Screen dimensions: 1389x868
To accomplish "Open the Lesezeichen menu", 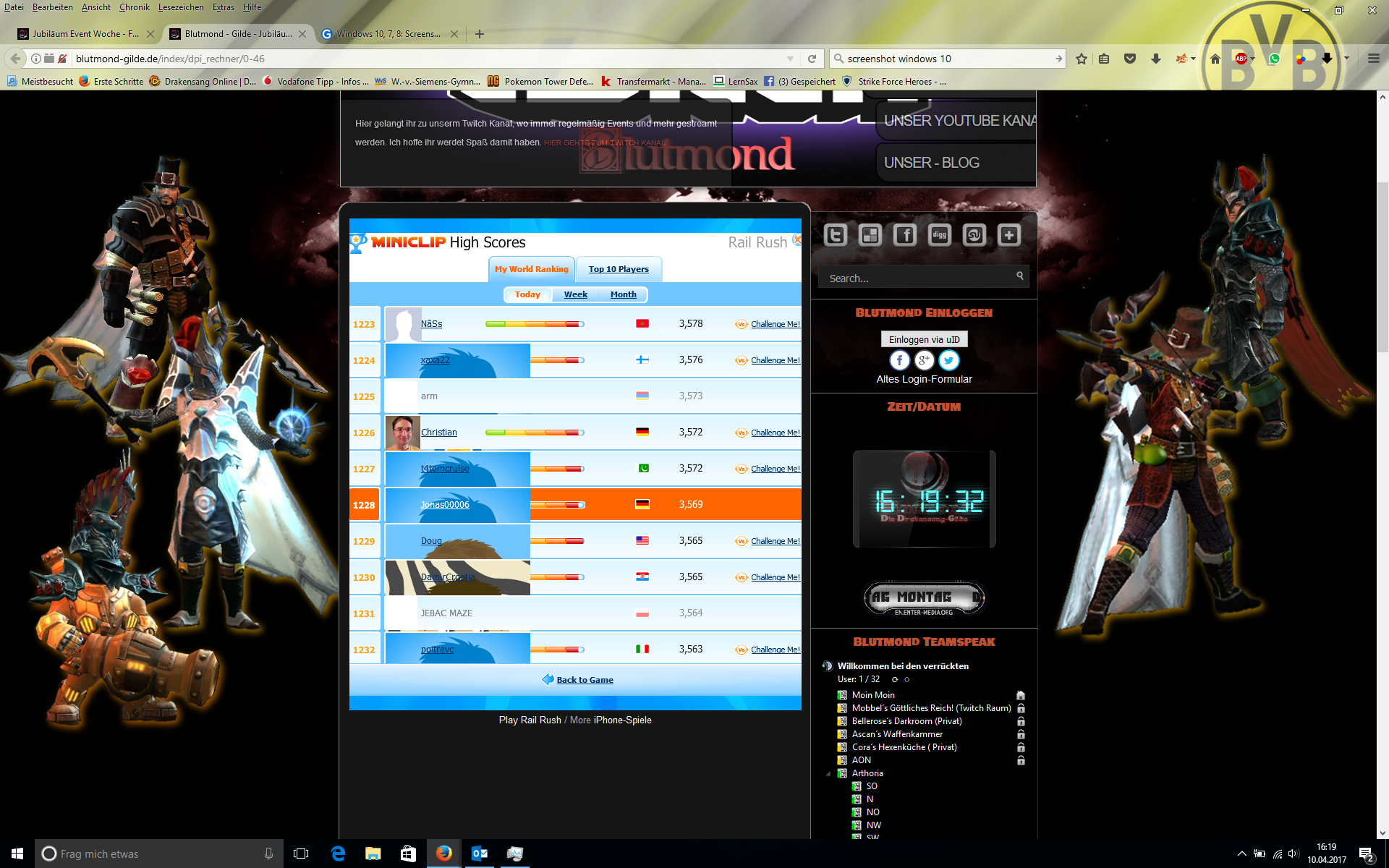I will 181,7.
